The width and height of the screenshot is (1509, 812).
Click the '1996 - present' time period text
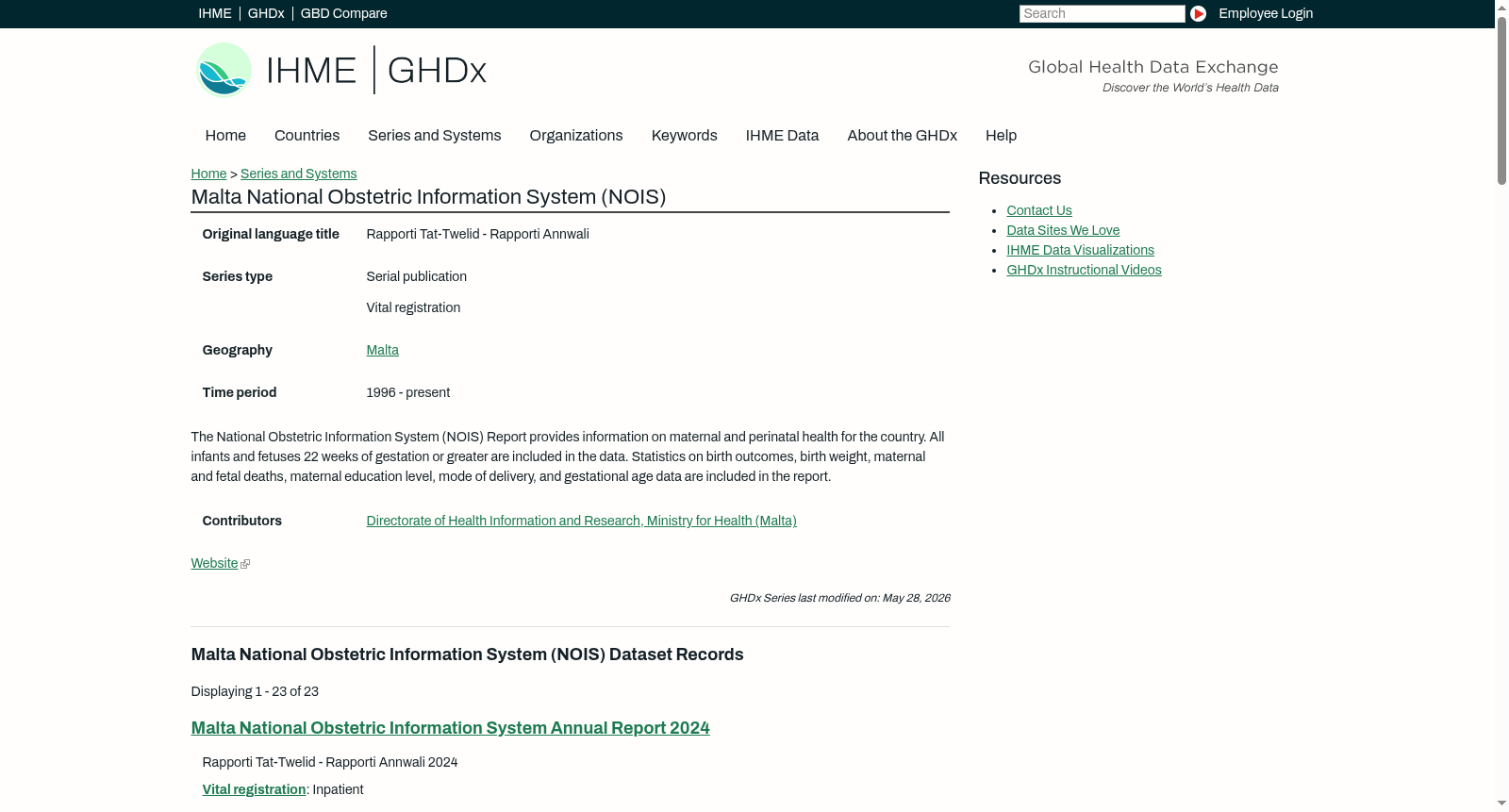coord(407,392)
